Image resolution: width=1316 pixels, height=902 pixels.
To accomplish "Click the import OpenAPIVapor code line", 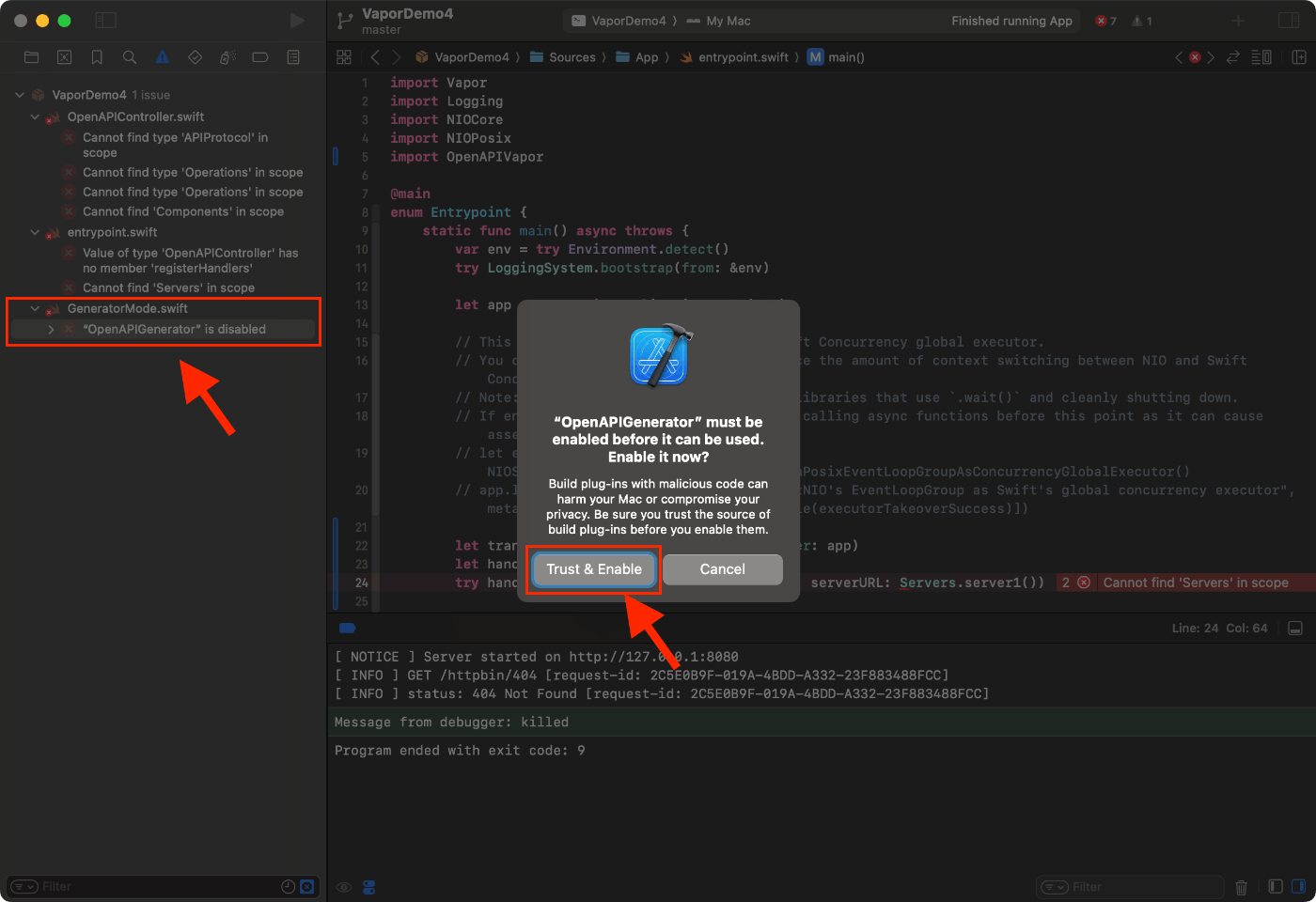I will coord(466,157).
